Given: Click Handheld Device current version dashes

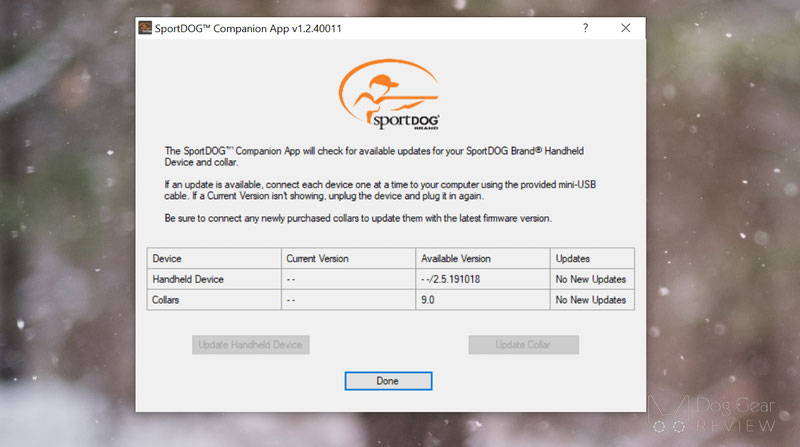Looking at the screenshot, I should pos(348,279).
